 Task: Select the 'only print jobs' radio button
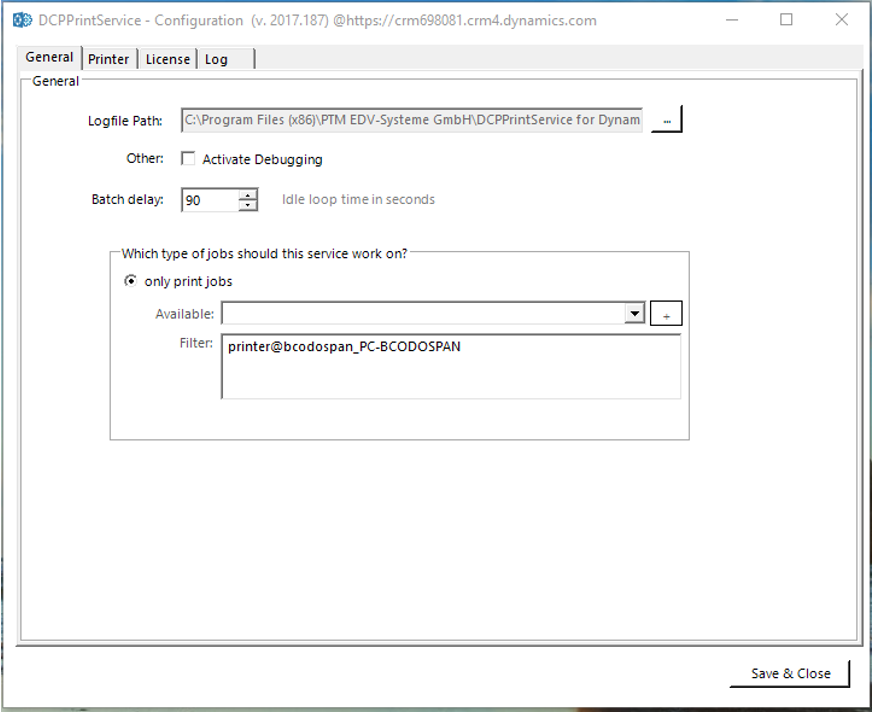[x=130, y=281]
